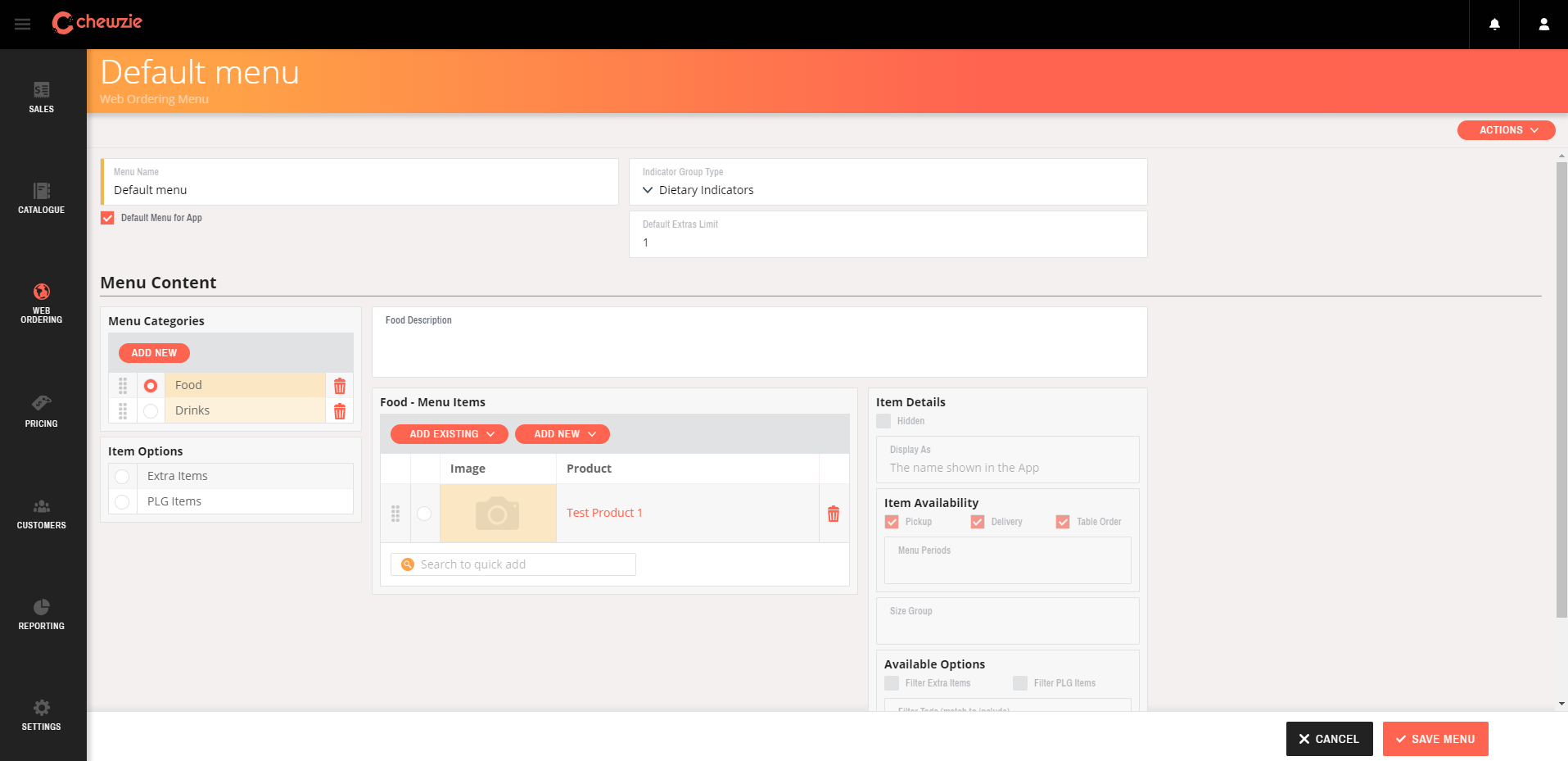
Task: Toggle Filter PLG Items checkbox
Action: pyautogui.click(x=1020, y=683)
